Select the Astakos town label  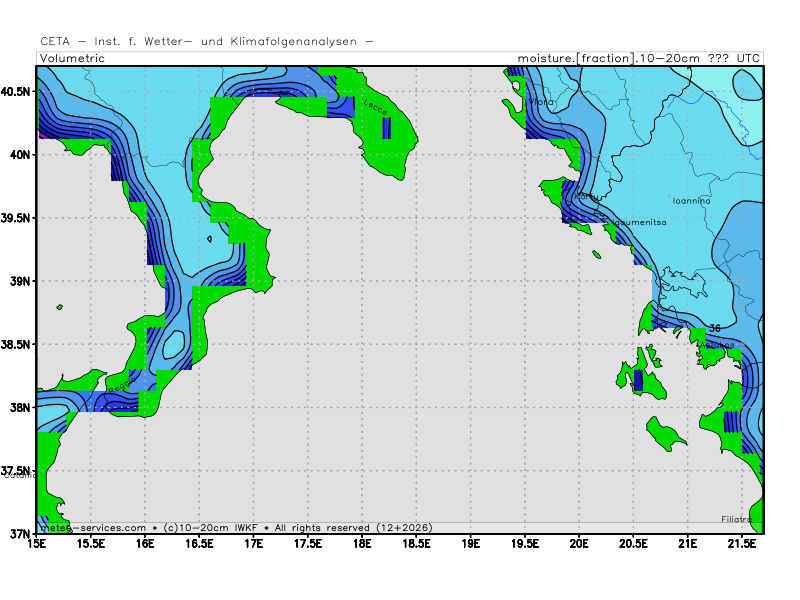715,344
